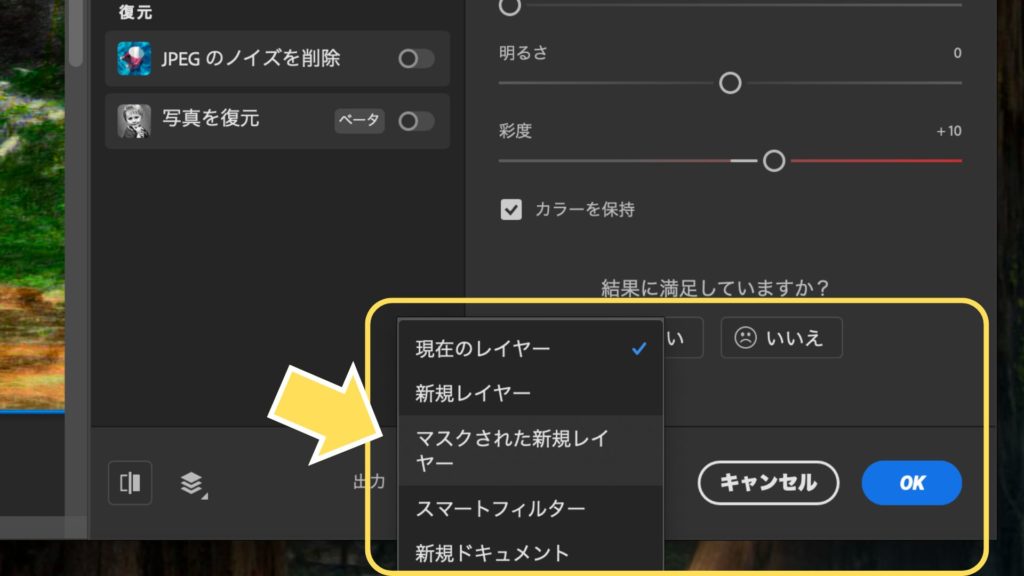Confirm with the blue OK button

pyautogui.click(x=911, y=483)
